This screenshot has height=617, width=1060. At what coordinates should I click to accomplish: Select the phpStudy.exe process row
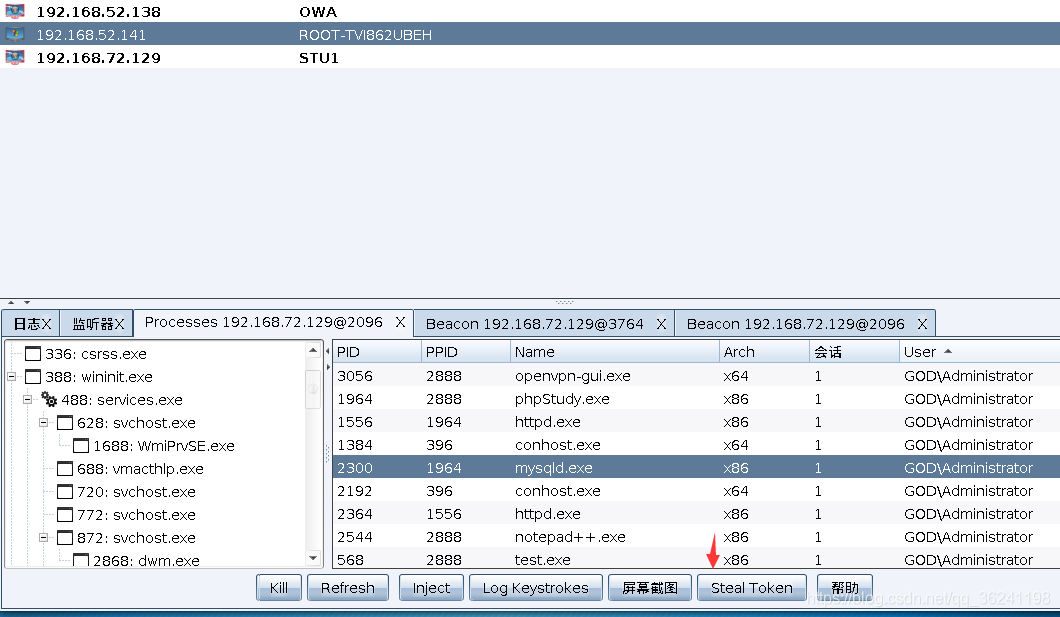pyautogui.click(x=696, y=399)
